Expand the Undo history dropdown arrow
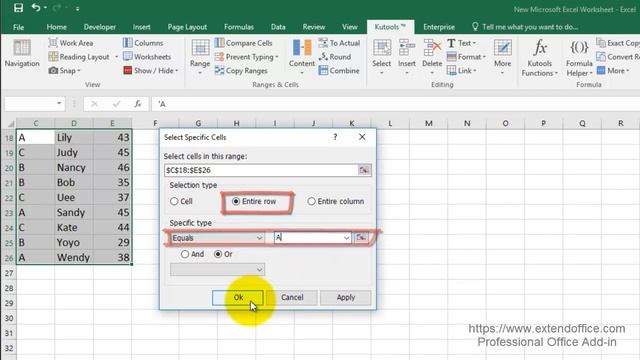 (45, 8)
